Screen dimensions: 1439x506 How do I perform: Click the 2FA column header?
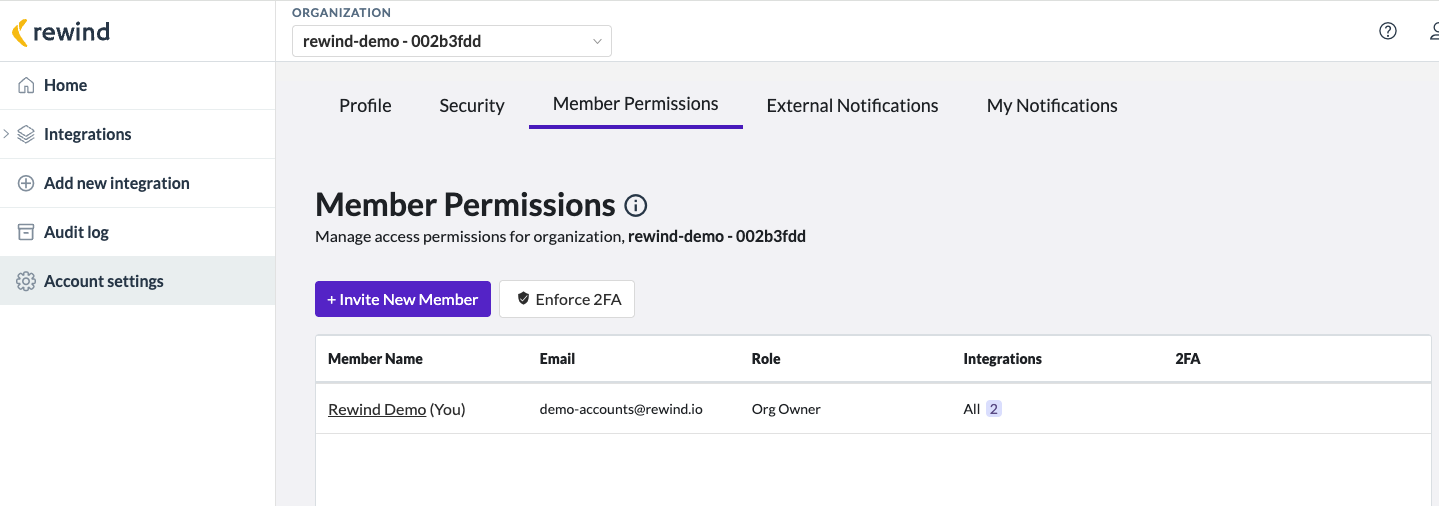[1188, 359]
